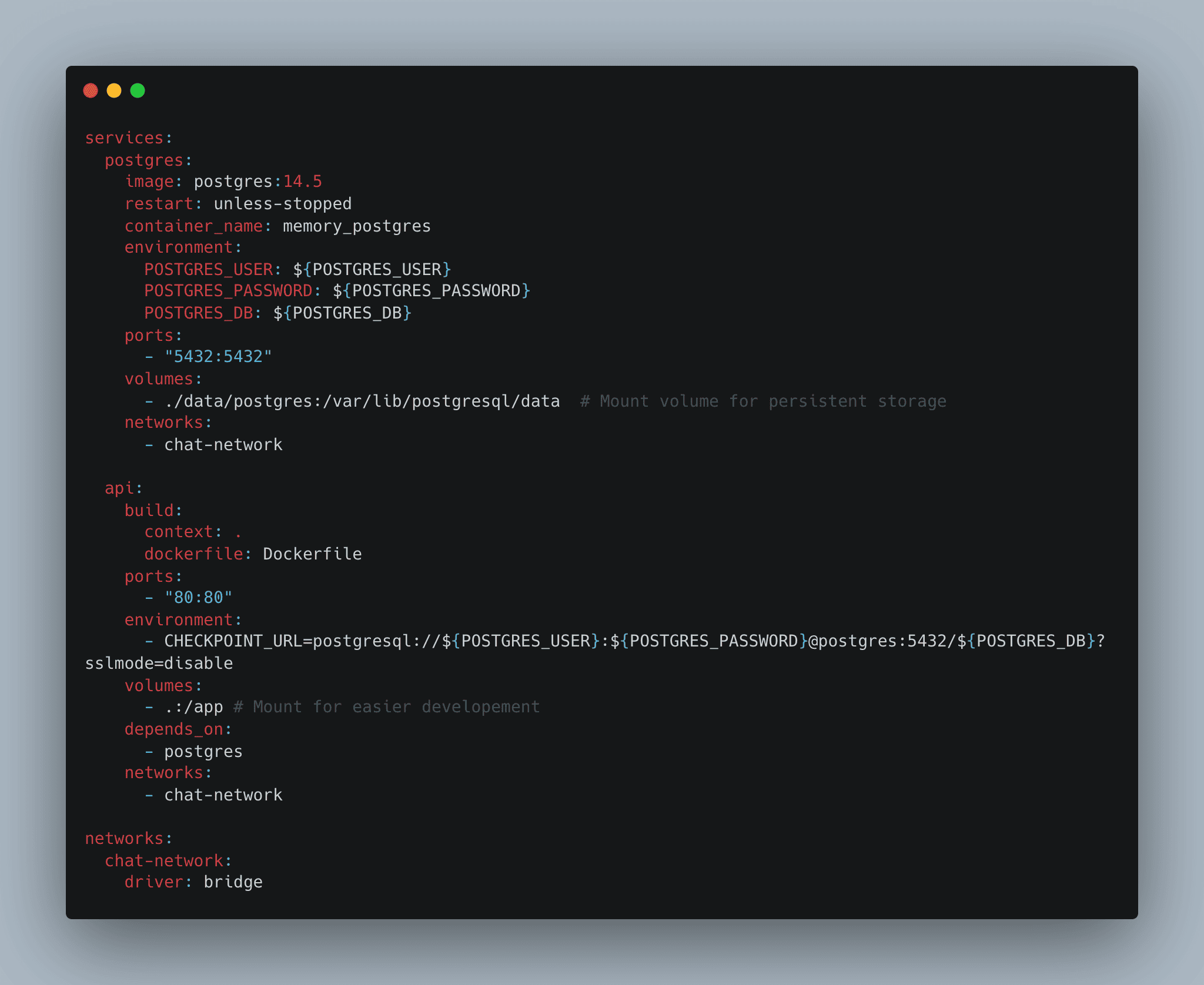The width and height of the screenshot is (1204, 985).
Task: Click the 'Dockerfile' value text
Action: coord(312,554)
